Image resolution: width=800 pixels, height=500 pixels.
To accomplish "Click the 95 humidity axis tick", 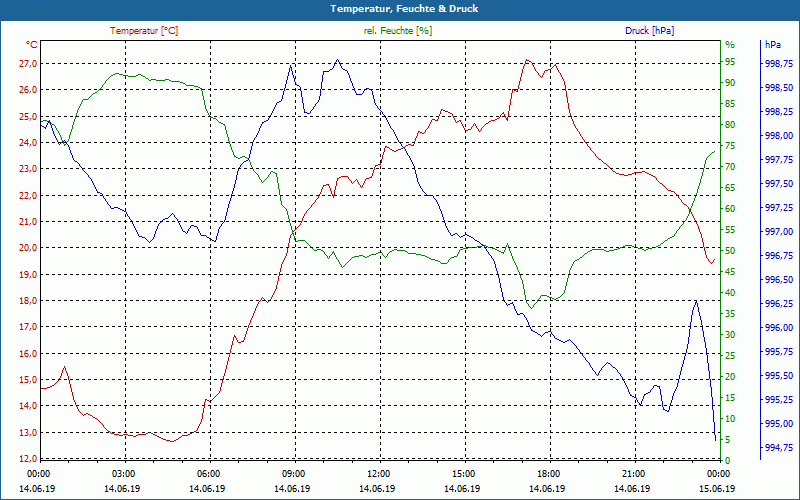I will (x=731, y=62).
